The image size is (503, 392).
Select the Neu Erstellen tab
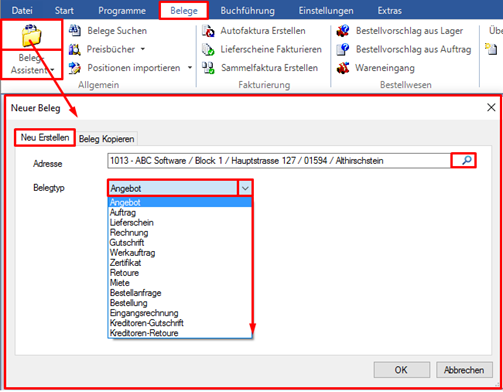tap(45, 137)
